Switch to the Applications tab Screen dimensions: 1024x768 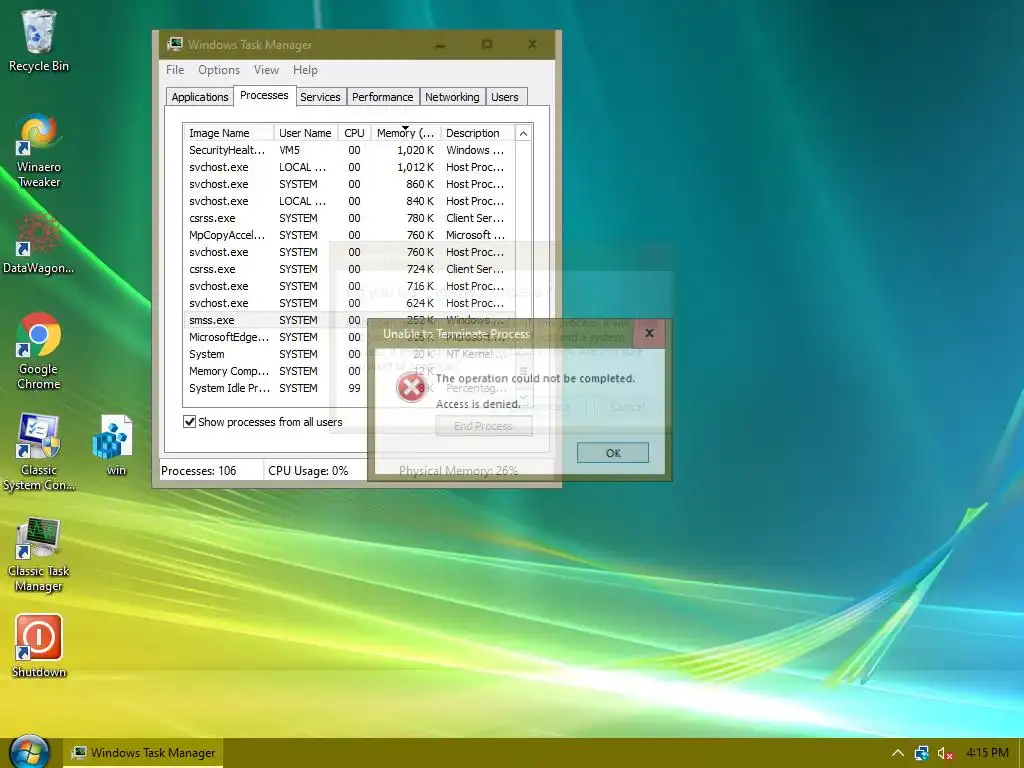click(200, 97)
